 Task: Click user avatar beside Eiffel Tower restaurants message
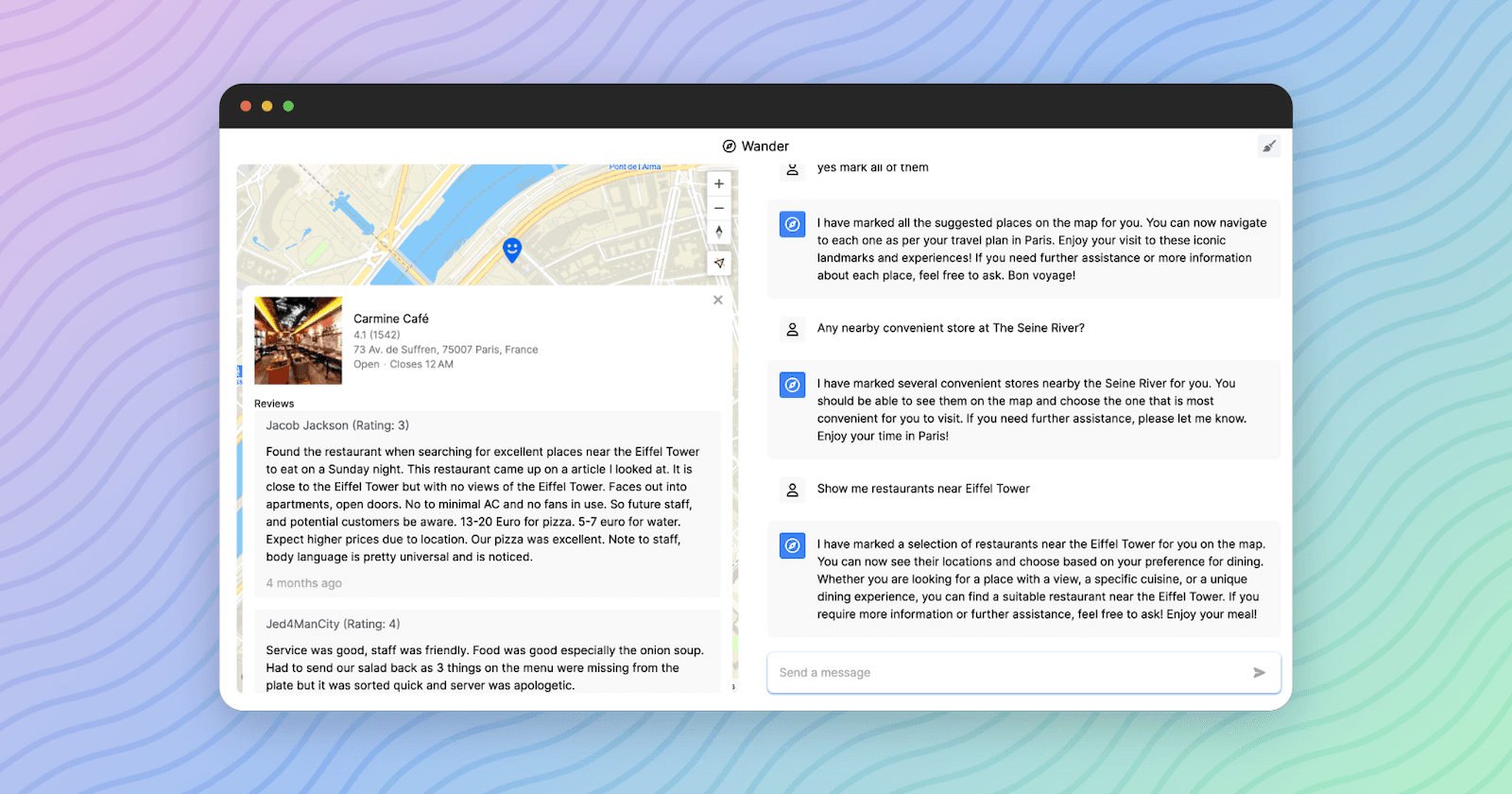(793, 490)
